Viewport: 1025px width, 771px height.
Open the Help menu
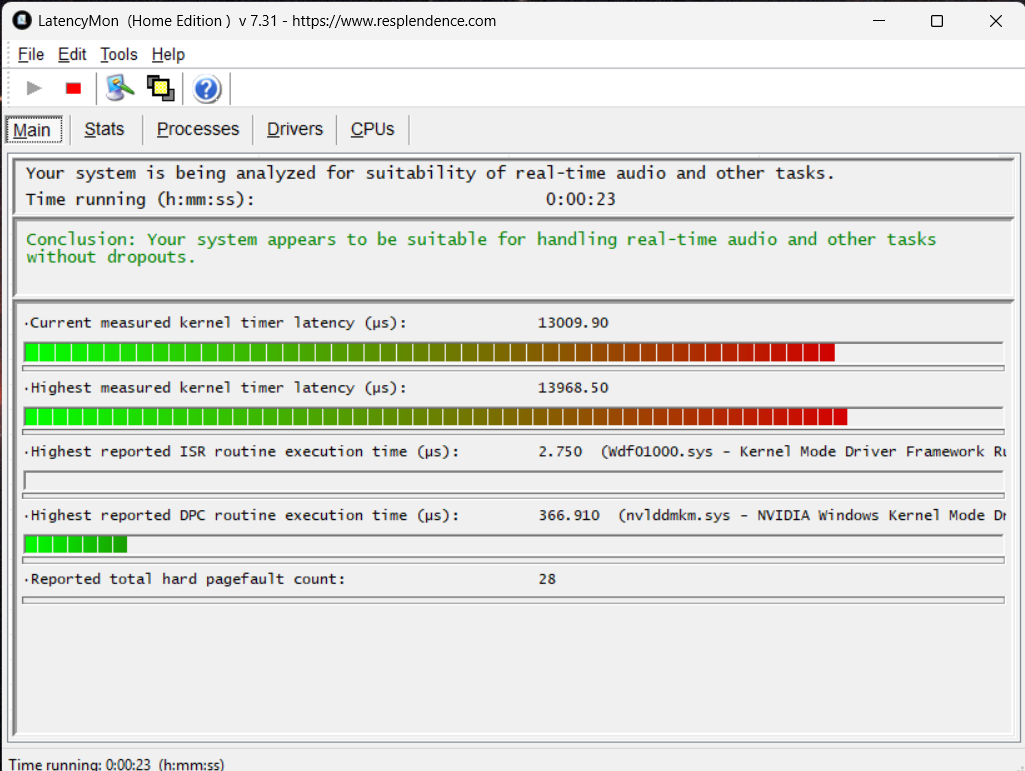(168, 54)
